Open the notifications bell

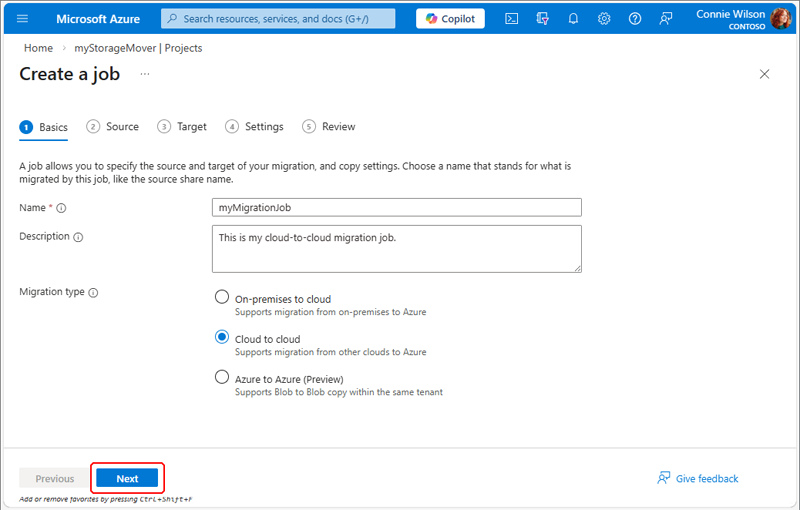[573, 19]
